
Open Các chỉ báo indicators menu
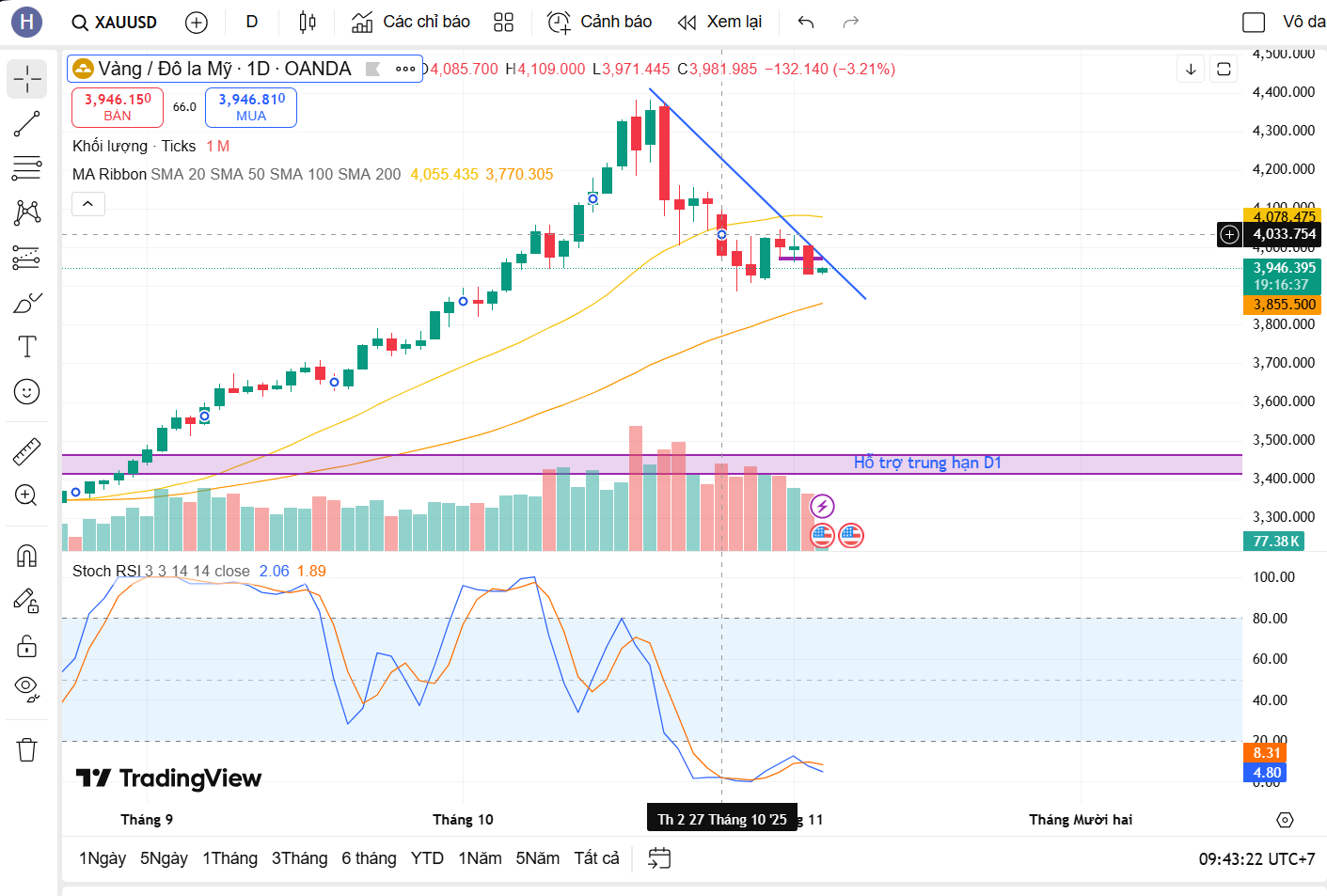coord(411,23)
